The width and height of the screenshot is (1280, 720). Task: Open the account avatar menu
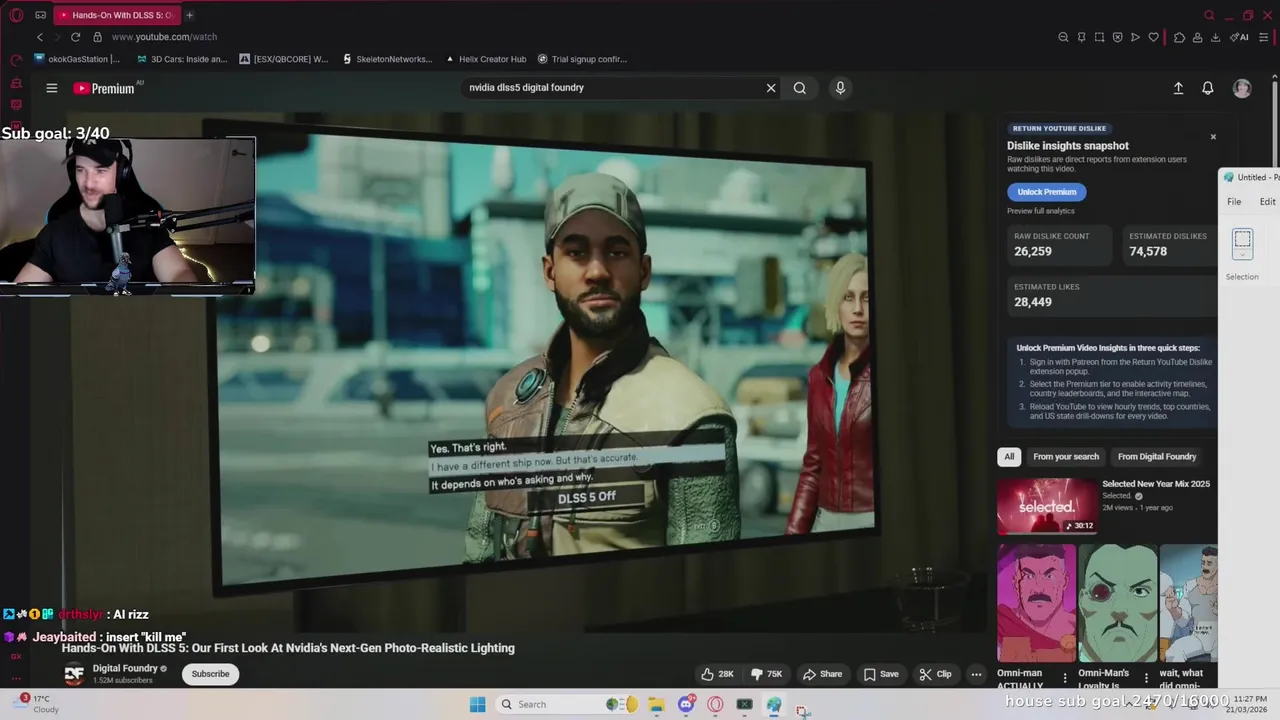(x=1242, y=88)
